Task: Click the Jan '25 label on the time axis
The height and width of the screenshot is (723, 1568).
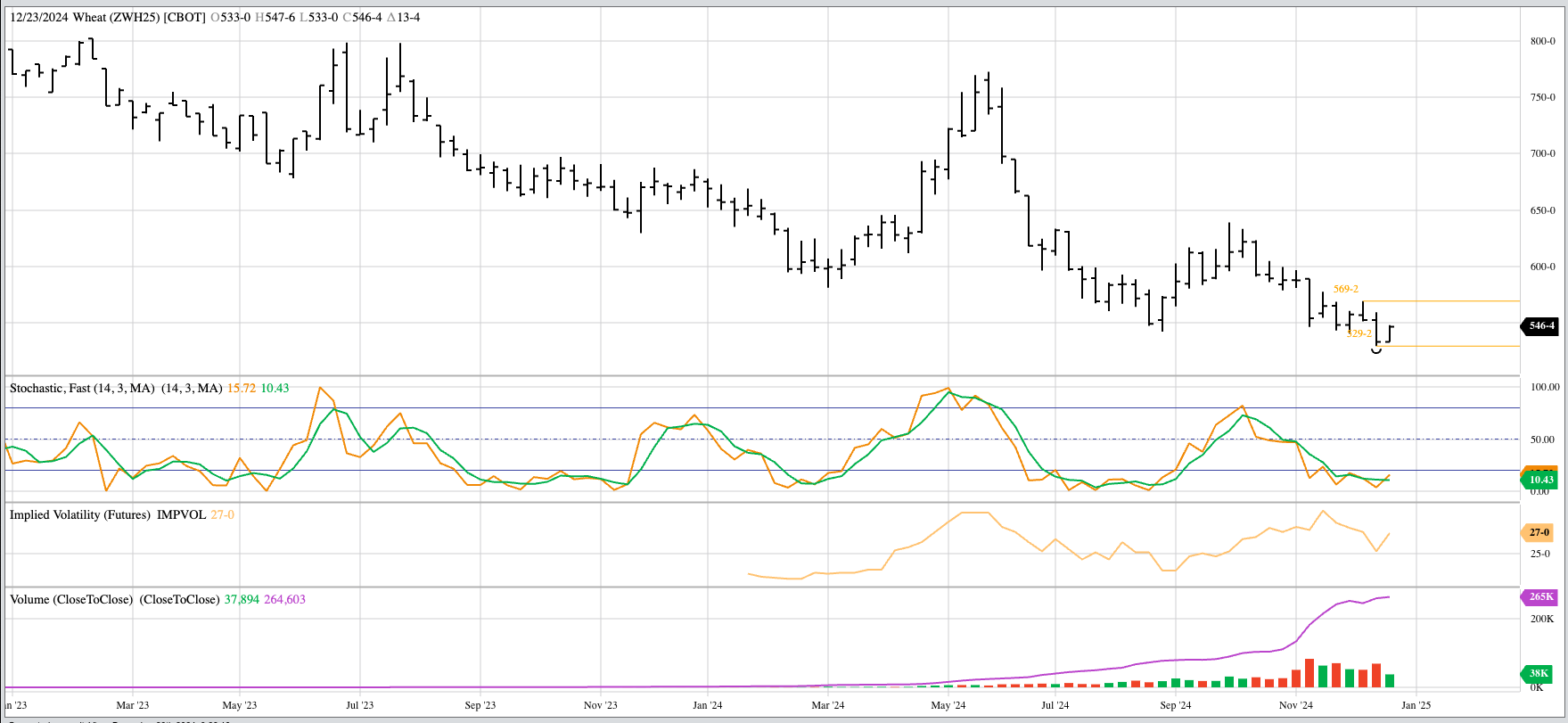Action: 1415,705
